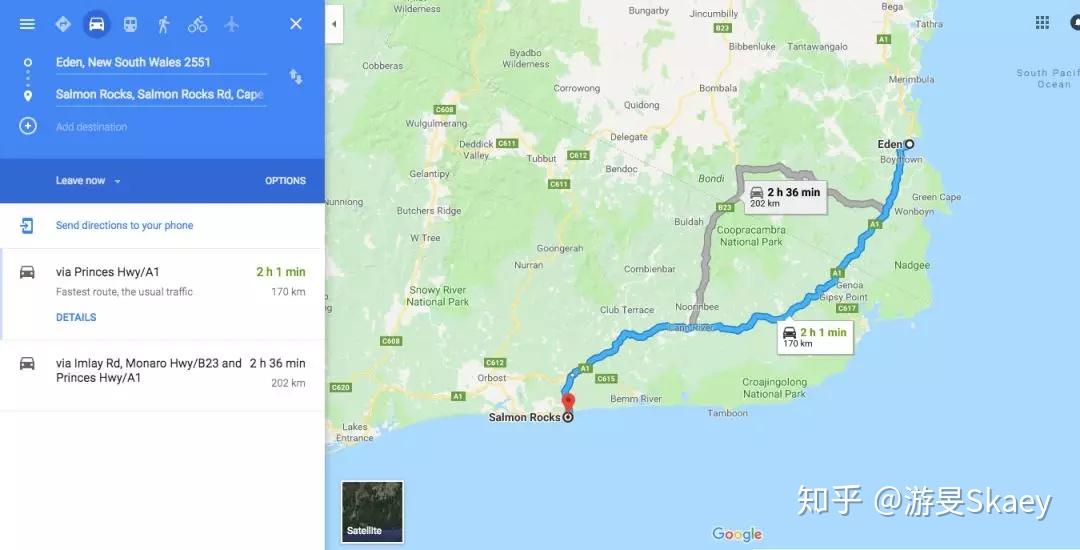Viewport: 1080px width, 550px height.
Task: Send directions to your phone
Action: 124,225
